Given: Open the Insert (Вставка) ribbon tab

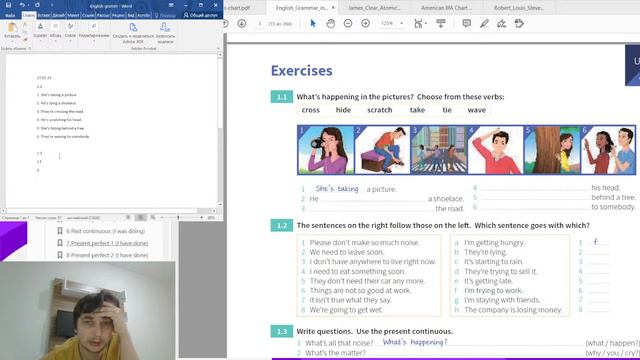Looking at the screenshot, I should [43, 15].
